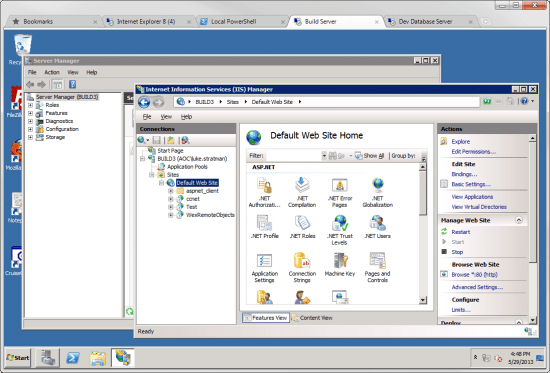This screenshot has width=550, height=373.
Task: Switch to Local PowerShell tab
Action: [x=242, y=22]
